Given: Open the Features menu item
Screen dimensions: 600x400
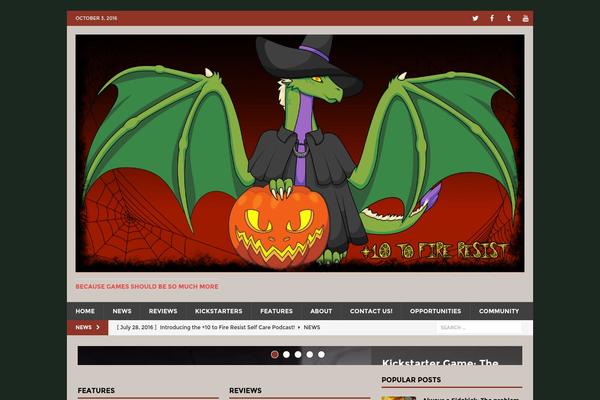Looking at the screenshot, I should (276, 311).
